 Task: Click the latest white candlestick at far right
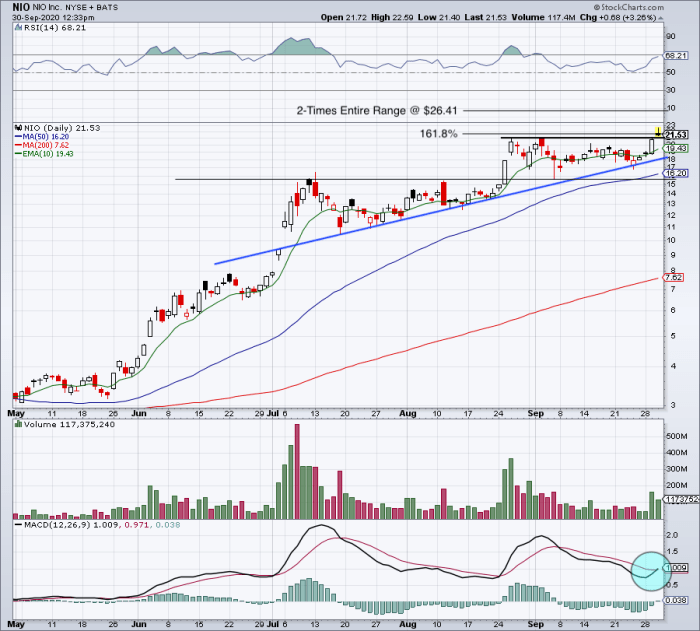click(x=651, y=146)
